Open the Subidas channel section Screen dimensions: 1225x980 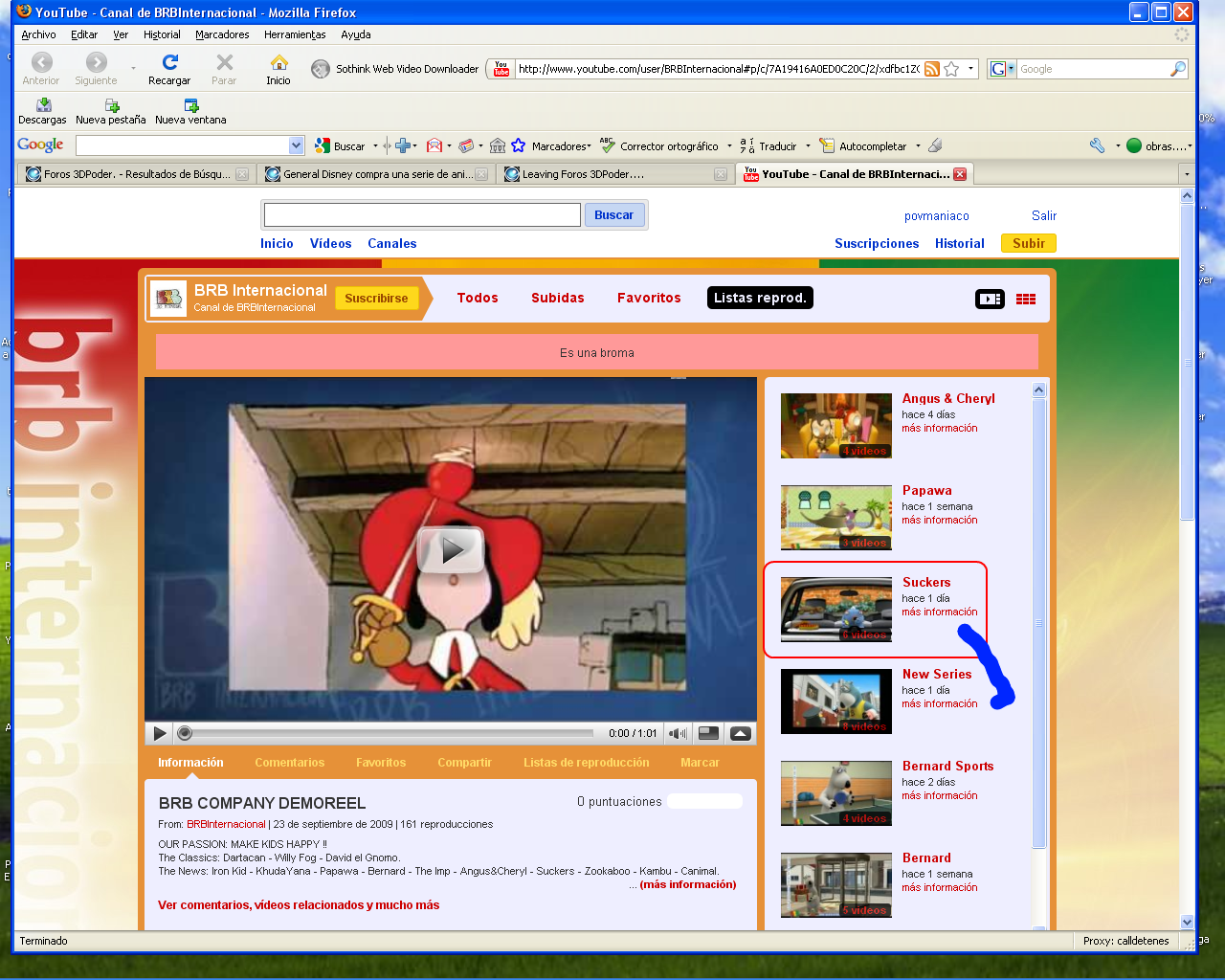click(x=558, y=299)
